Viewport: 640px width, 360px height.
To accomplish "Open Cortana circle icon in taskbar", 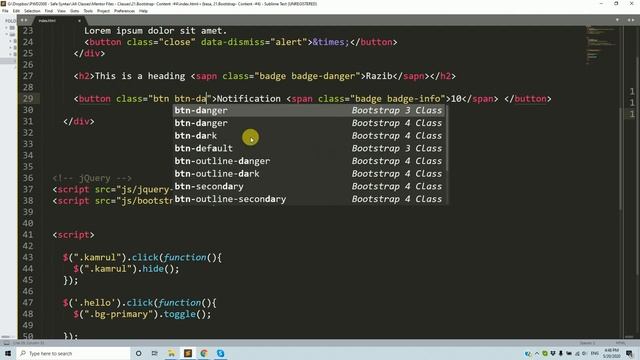I will [139, 353].
